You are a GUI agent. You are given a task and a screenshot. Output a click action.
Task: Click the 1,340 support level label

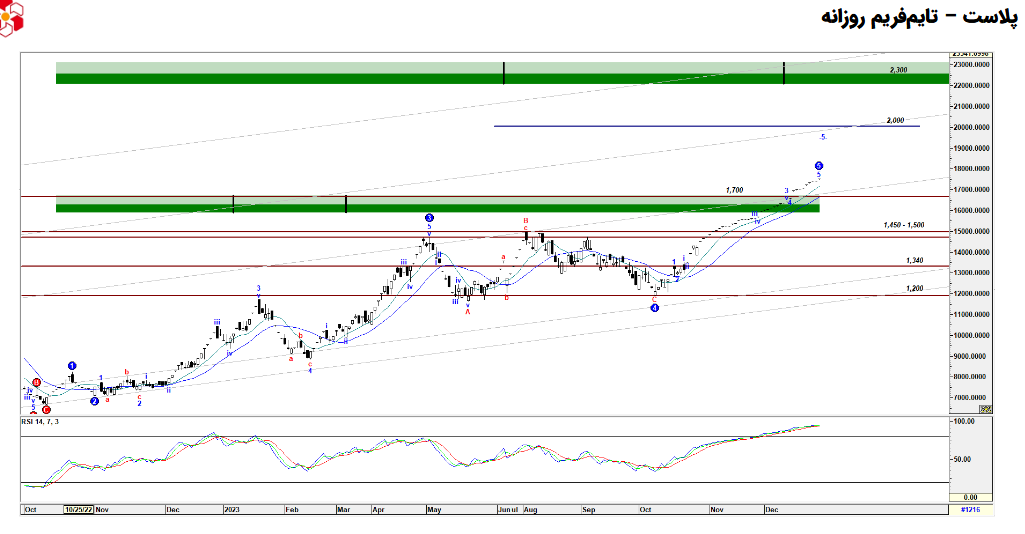914,260
